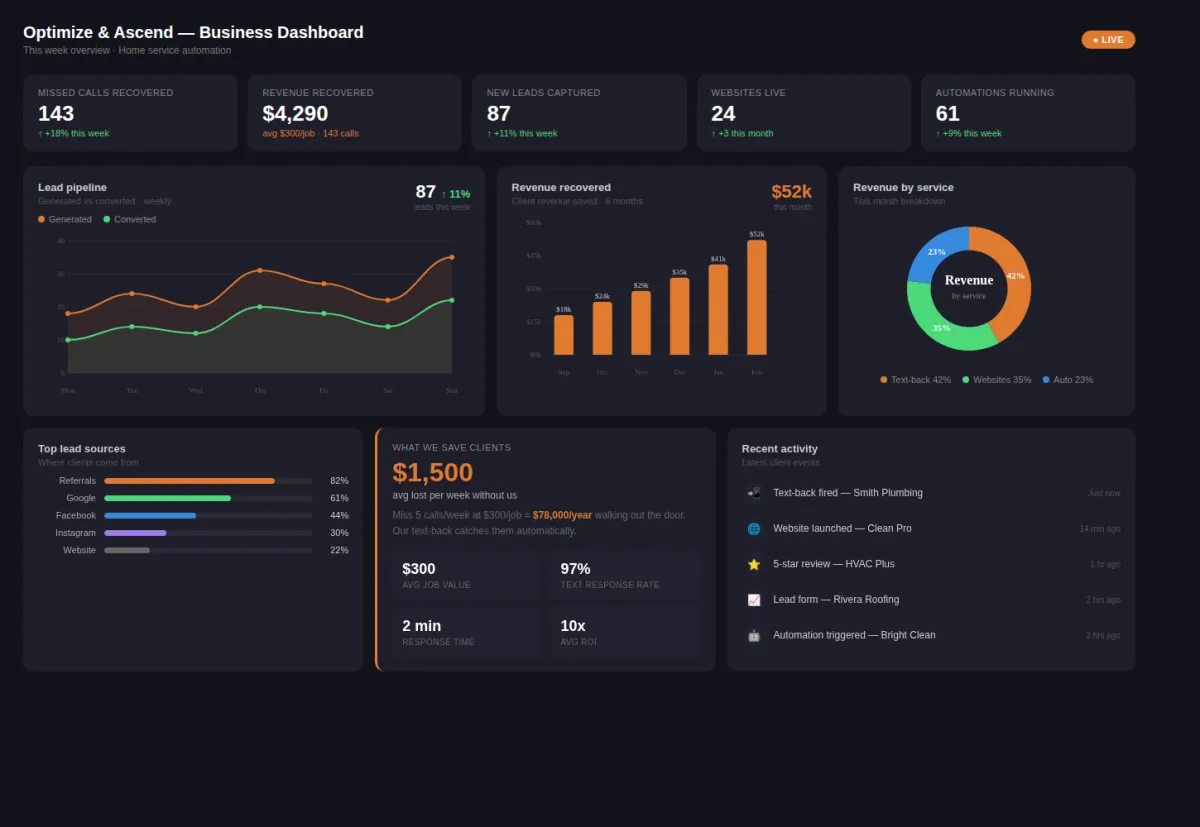
Task: Click the Feb $52k revenue bar
Action: [x=757, y=298]
